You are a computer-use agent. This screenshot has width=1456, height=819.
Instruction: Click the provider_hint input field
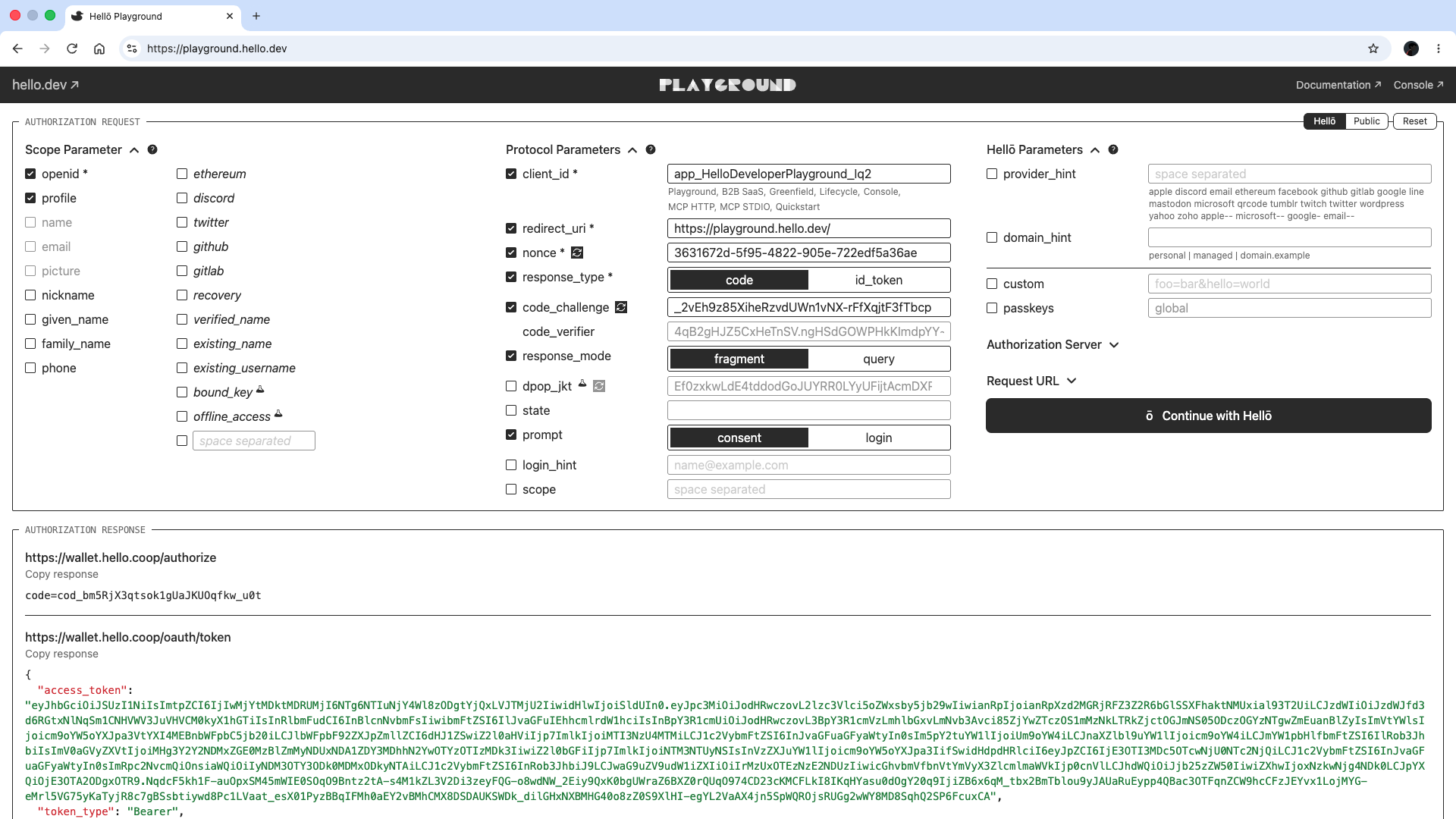(x=1290, y=174)
